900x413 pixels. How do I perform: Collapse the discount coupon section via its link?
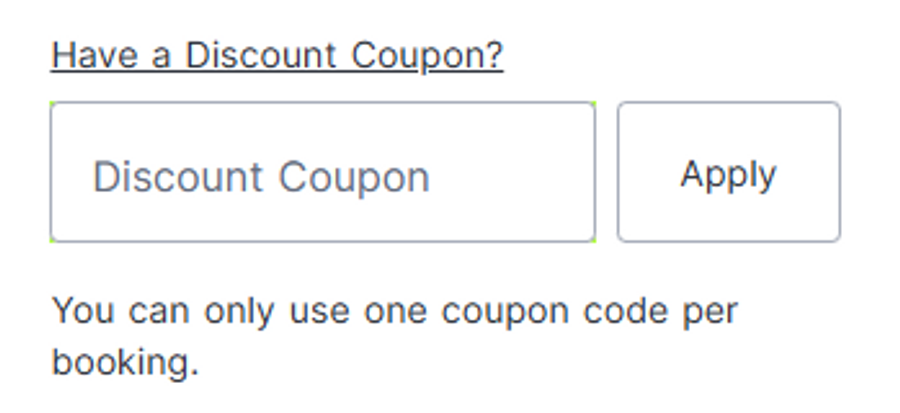tap(277, 56)
